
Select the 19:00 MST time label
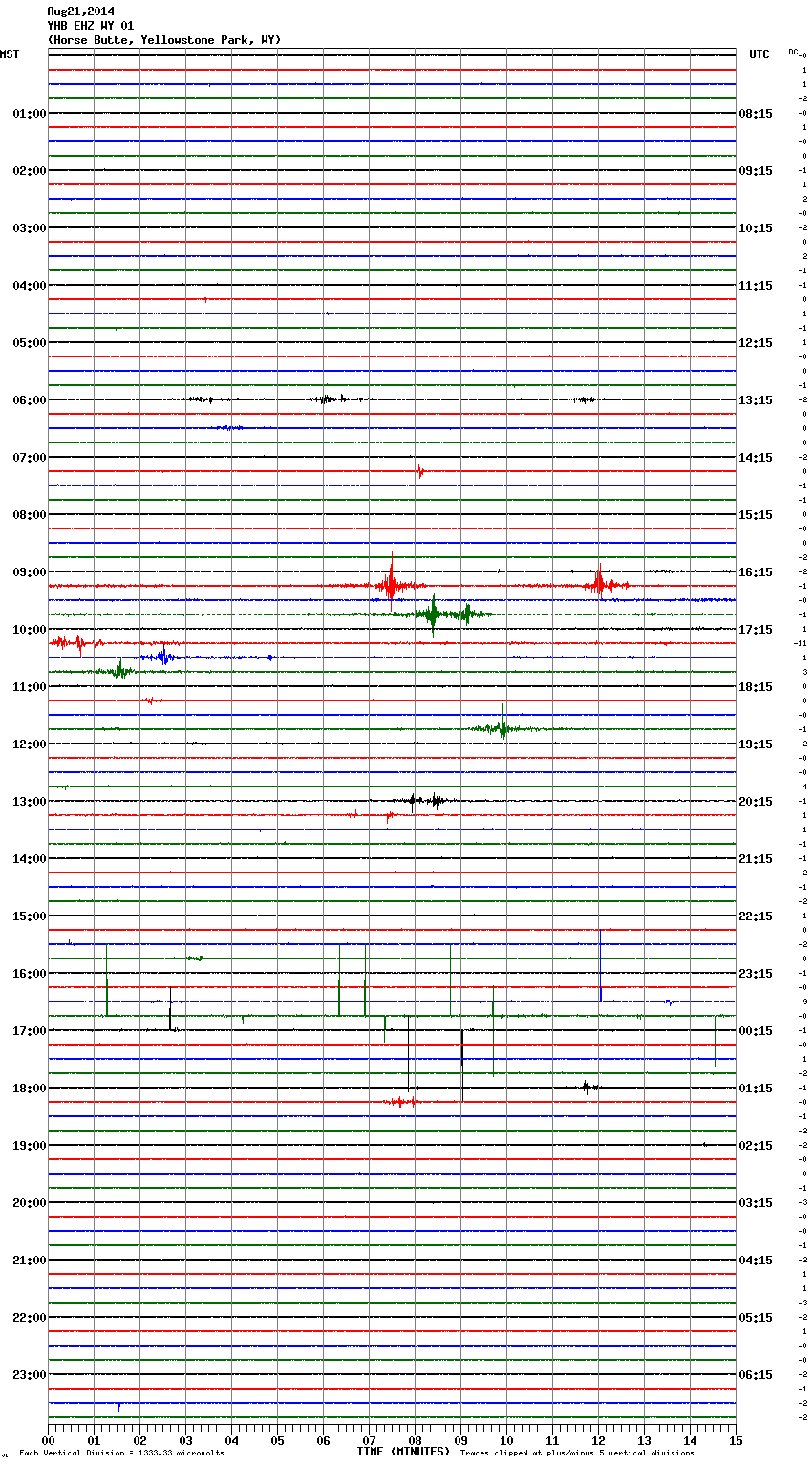point(30,1146)
